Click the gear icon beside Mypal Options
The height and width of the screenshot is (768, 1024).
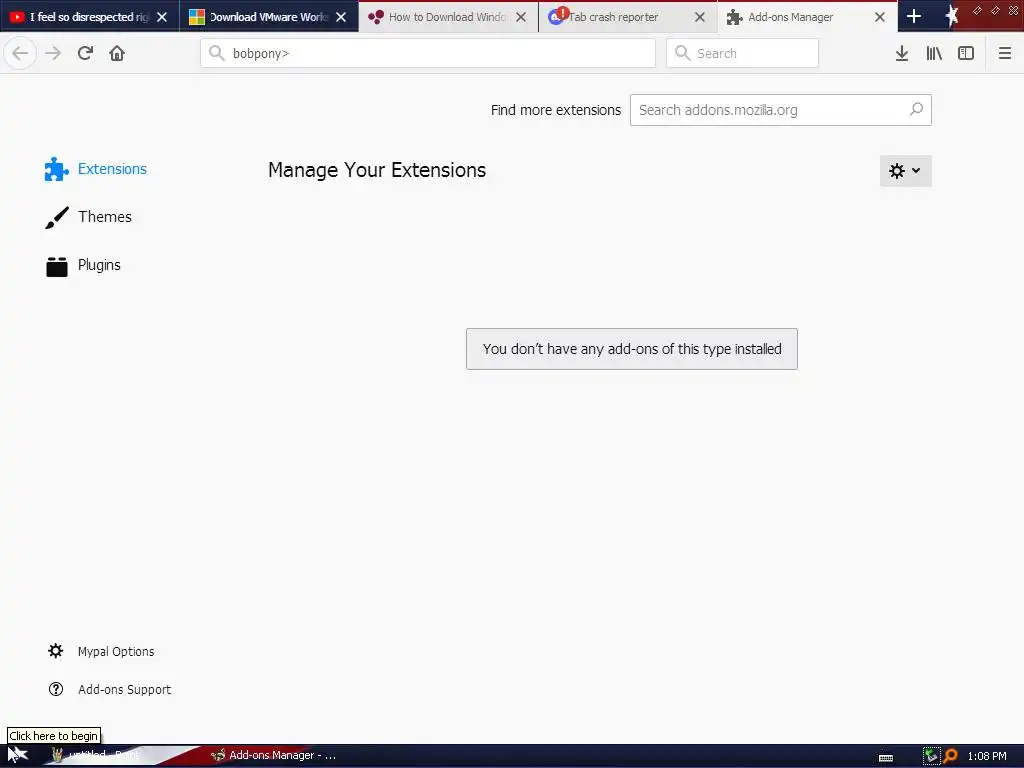pyautogui.click(x=56, y=651)
